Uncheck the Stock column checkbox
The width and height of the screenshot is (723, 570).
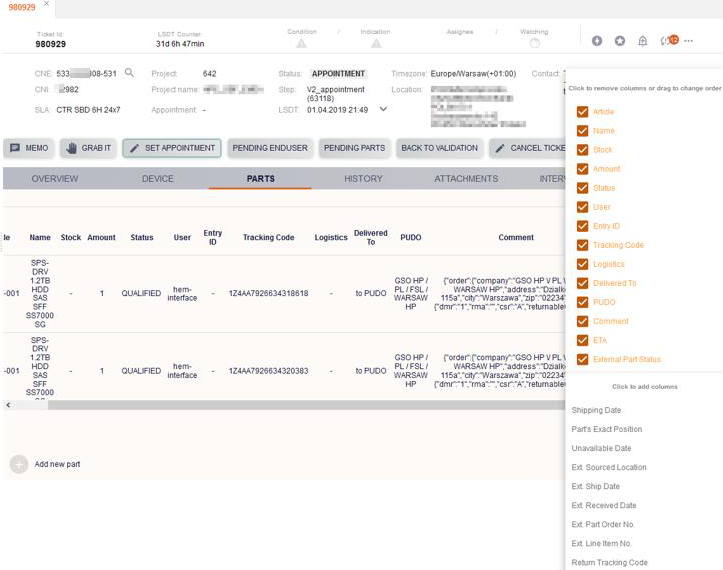(x=582, y=150)
